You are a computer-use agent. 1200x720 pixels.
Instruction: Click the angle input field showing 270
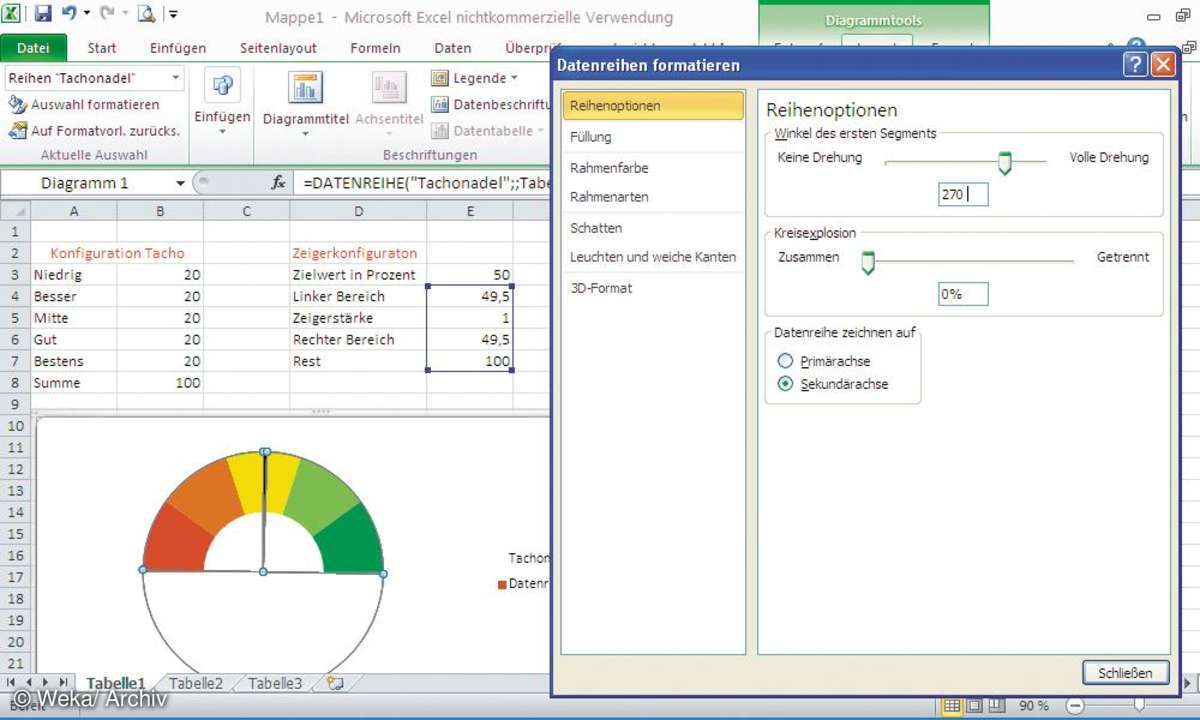(x=963, y=195)
